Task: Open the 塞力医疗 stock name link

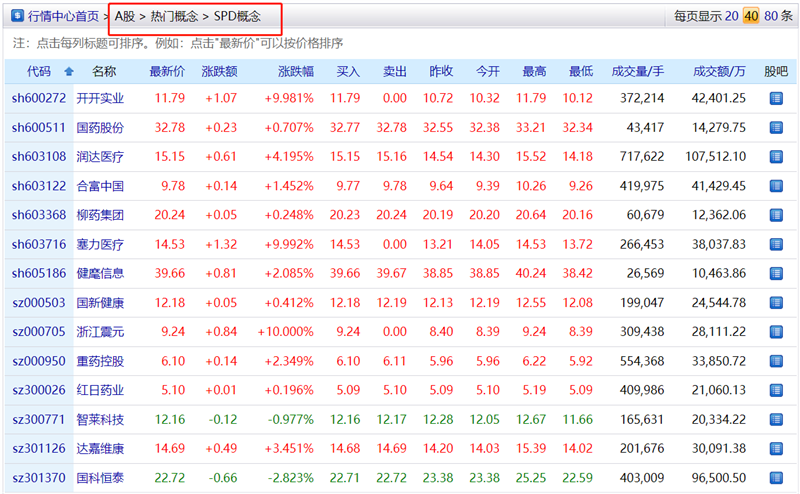Action: point(100,244)
